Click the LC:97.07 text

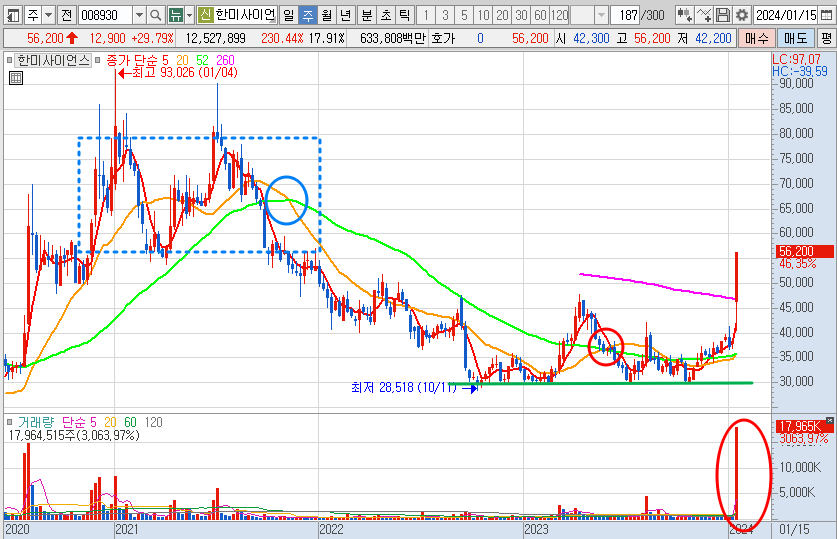tap(796, 59)
